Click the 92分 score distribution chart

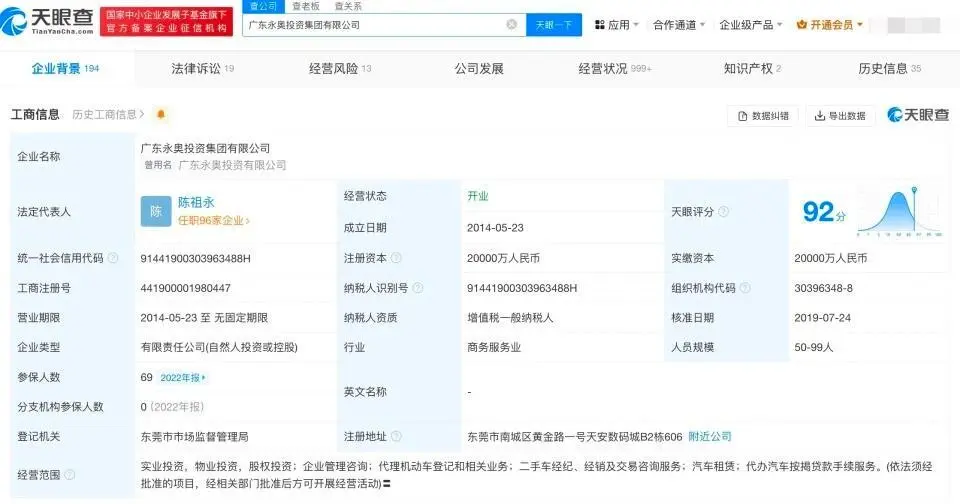(899, 211)
